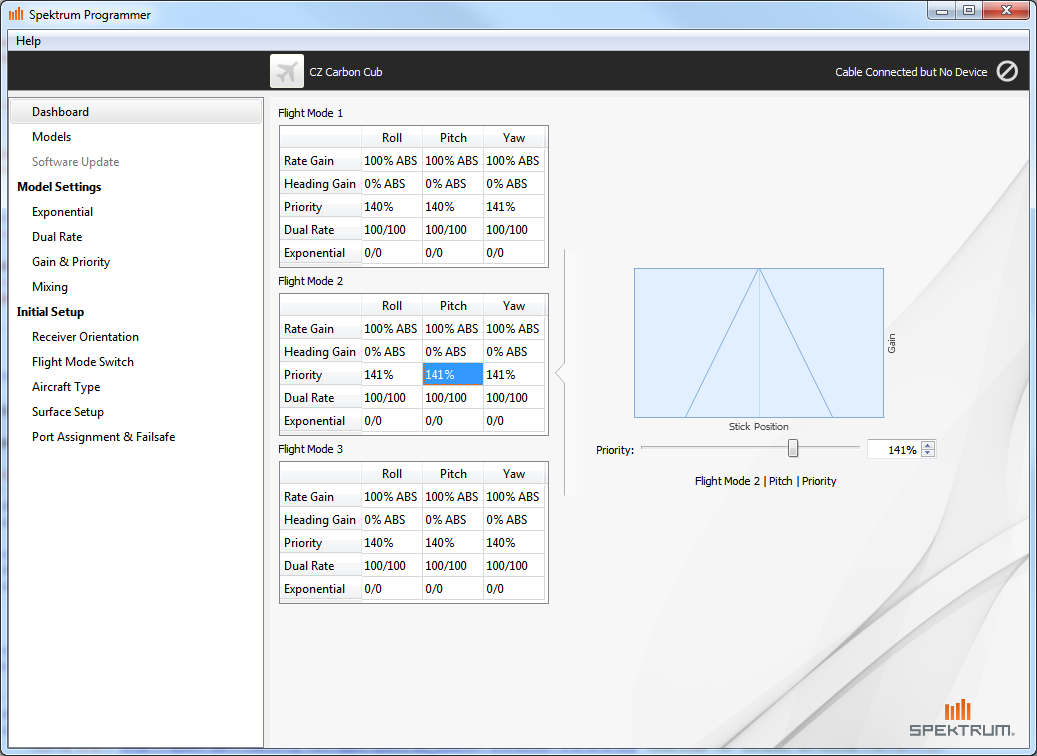Click the gain versus stick position graph

(x=759, y=343)
